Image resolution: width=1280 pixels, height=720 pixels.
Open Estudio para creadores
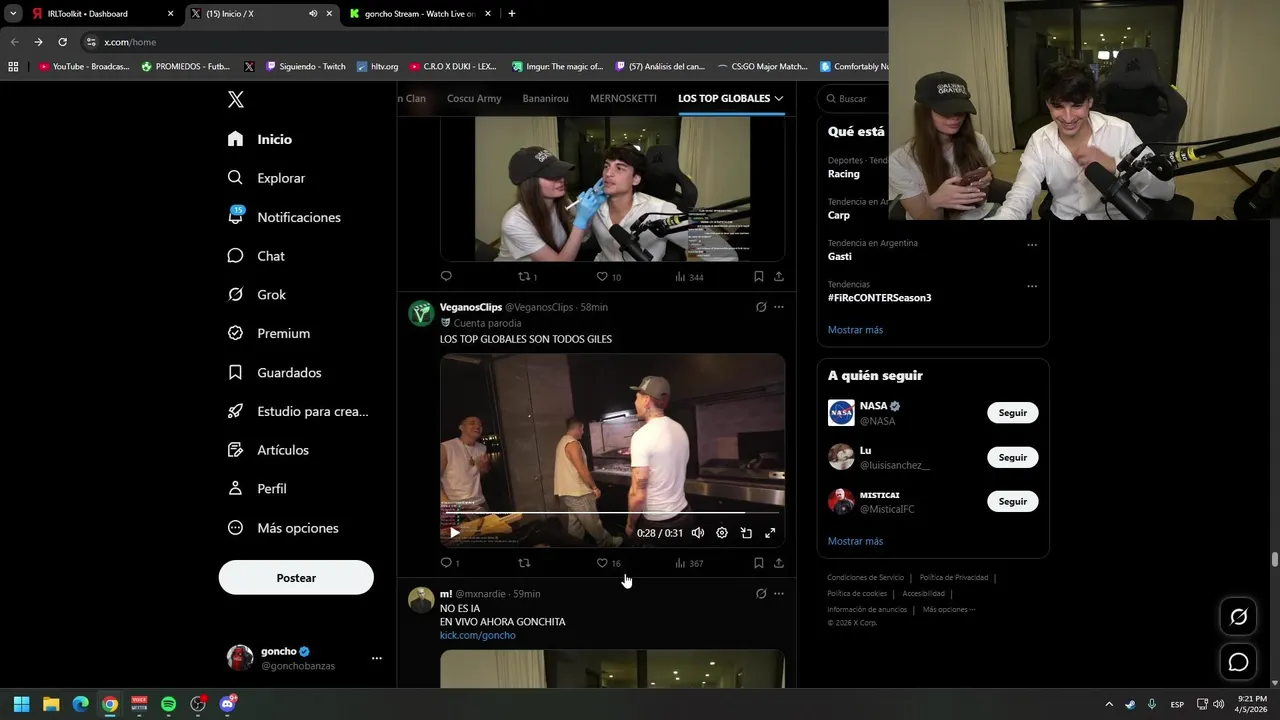click(298, 411)
